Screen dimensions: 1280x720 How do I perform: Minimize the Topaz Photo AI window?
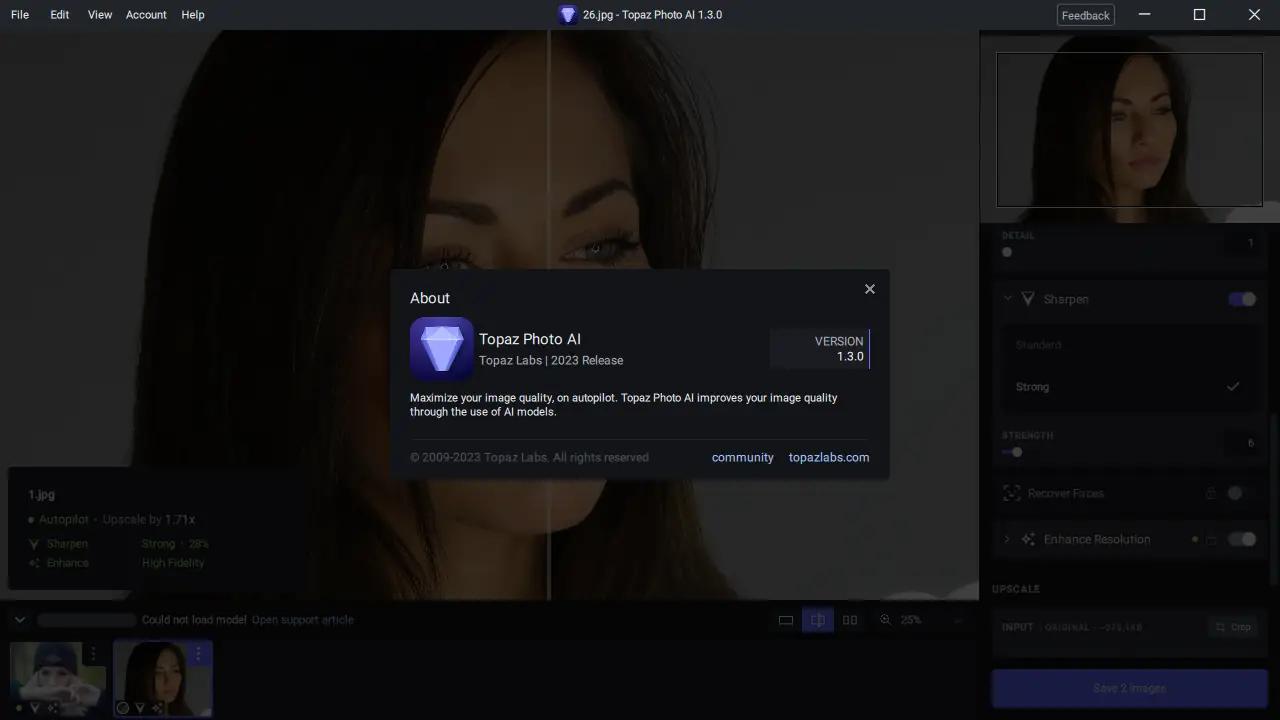tap(1145, 15)
